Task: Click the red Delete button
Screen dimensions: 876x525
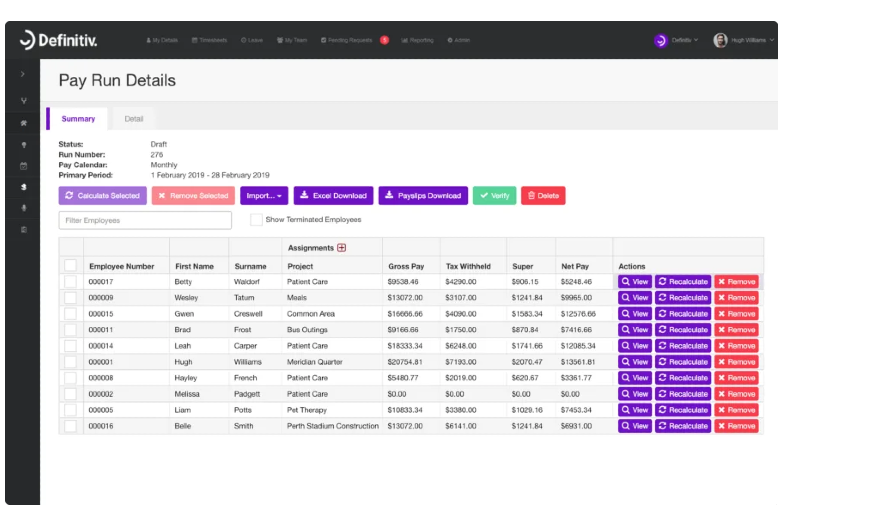Action: click(543, 195)
